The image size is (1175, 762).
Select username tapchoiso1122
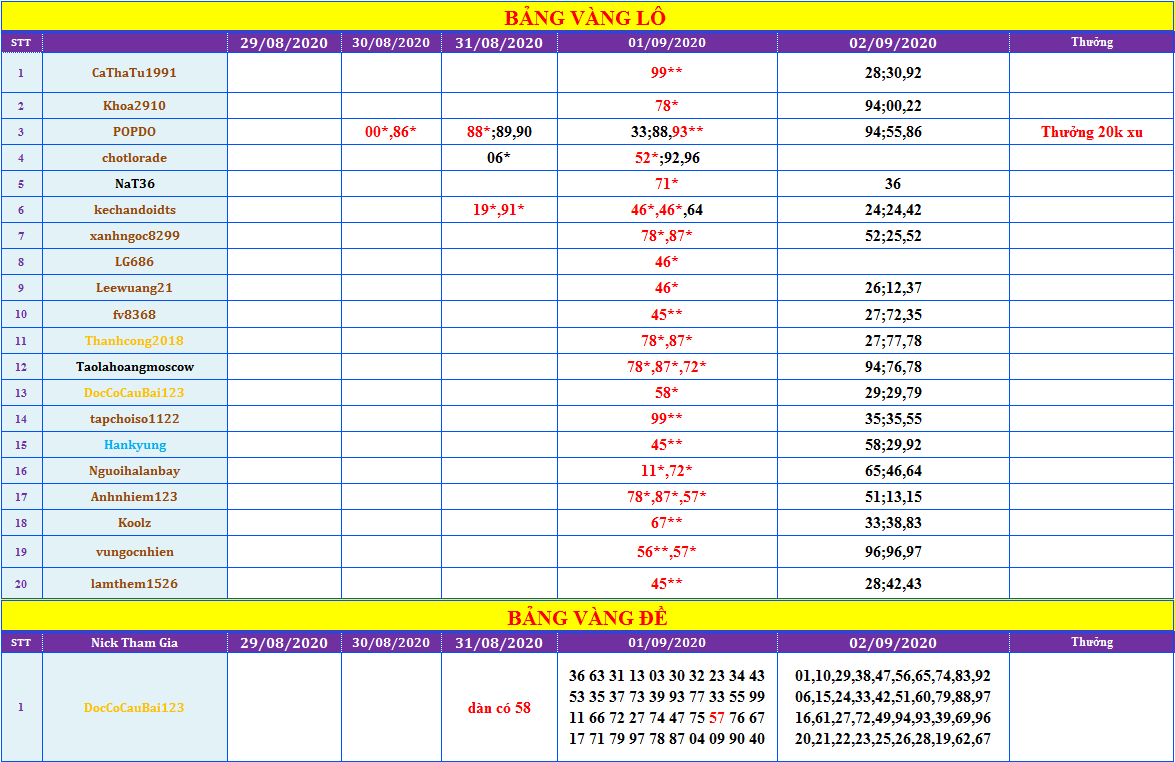pos(134,419)
